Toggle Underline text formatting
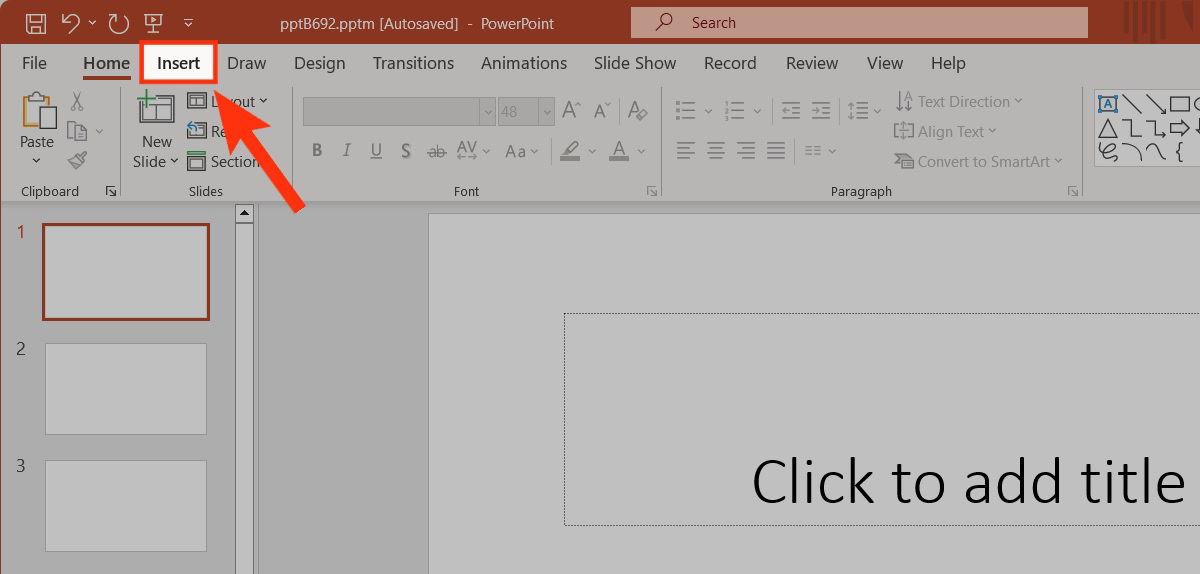The height and width of the screenshot is (574, 1200). pyautogui.click(x=376, y=151)
